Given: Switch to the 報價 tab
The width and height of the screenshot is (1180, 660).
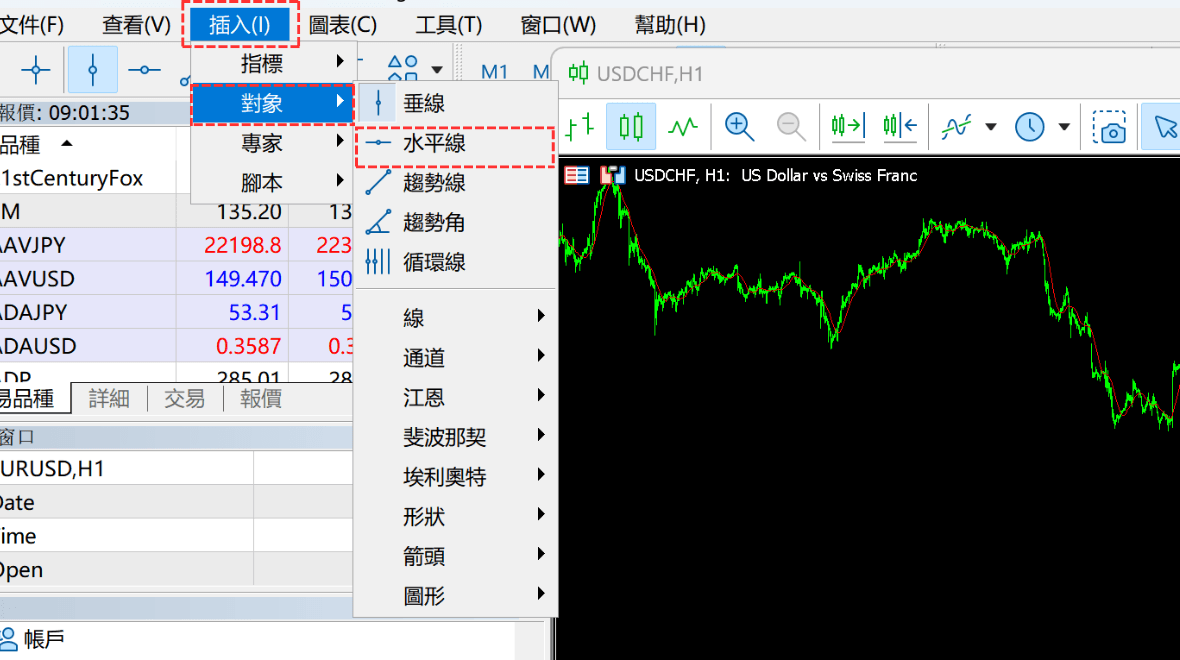Looking at the screenshot, I should 261,398.
